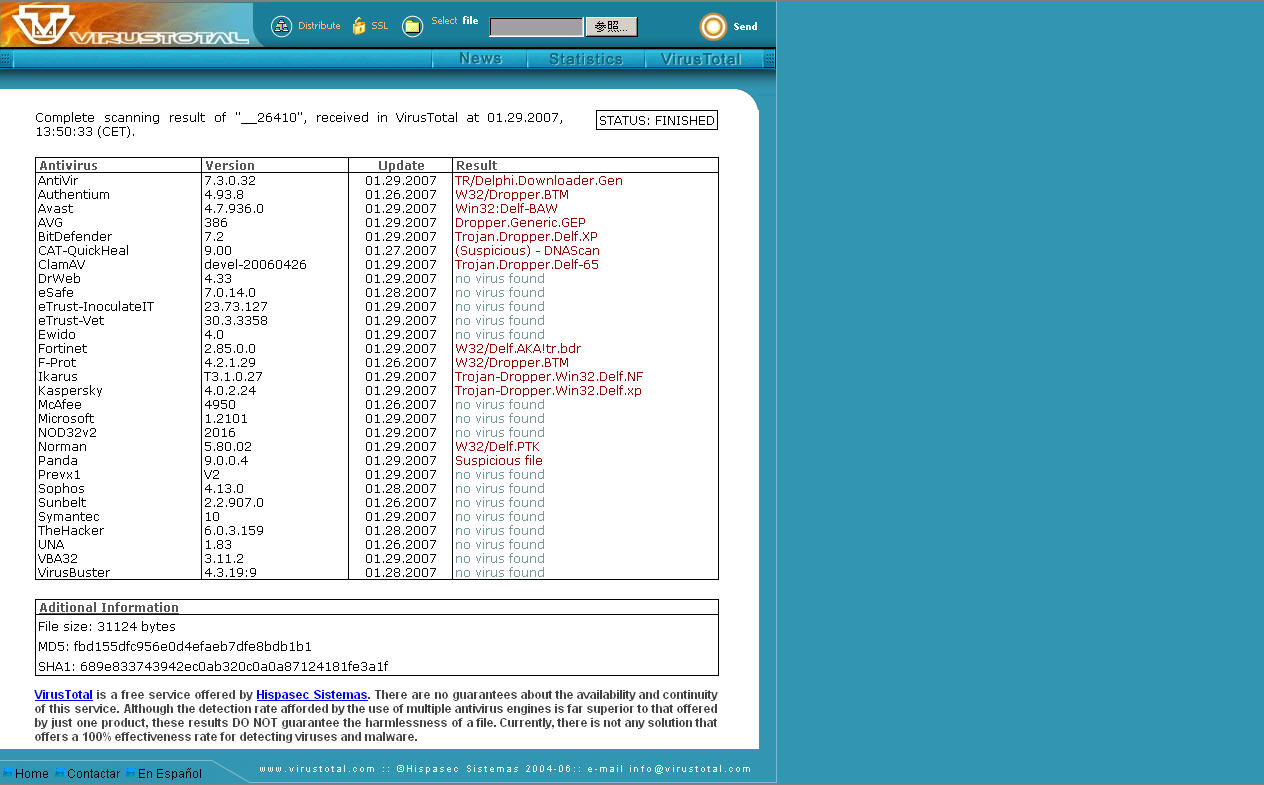The image size is (1264, 785).
Task: Click the Send label
Action: coord(746,27)
